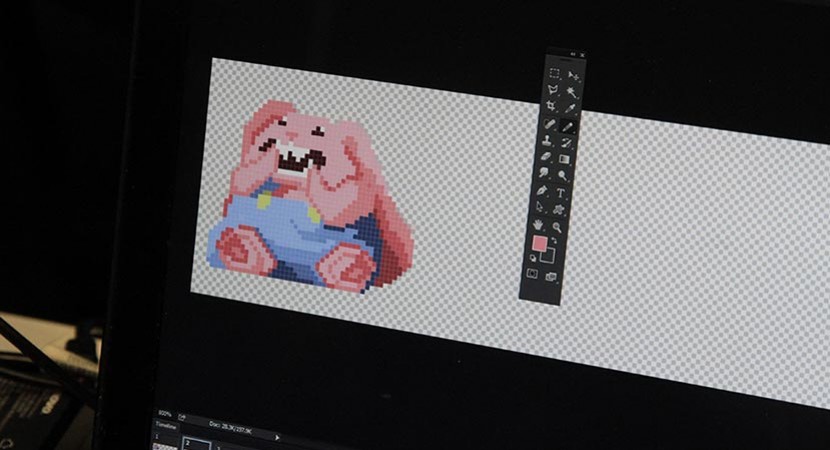Close the floating tools panel
Image resolution: width=830 pixels, height=450 pixels.
coord(582,55)
